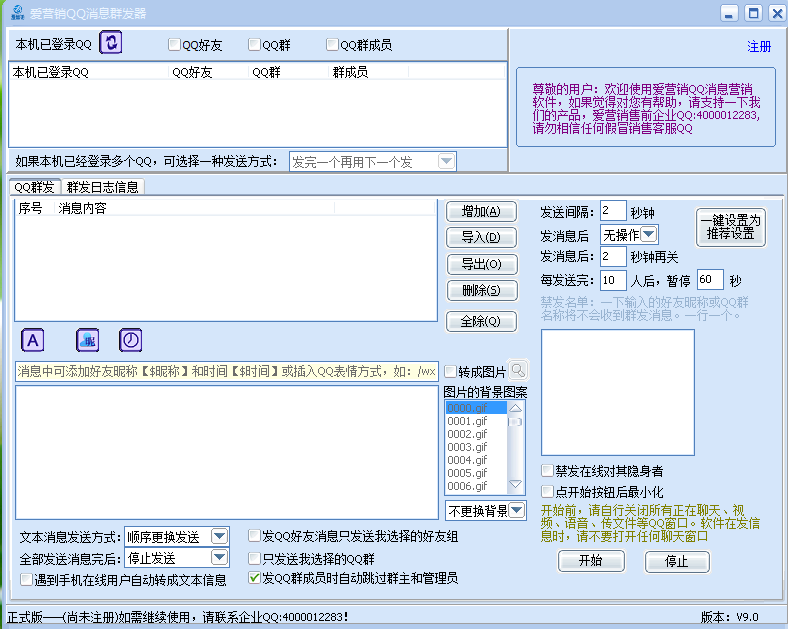Click the 禁发名单 blacklist text area
The width and height of the screenshot is (788, 629).
pyautogui.click(x=618, y=392)
